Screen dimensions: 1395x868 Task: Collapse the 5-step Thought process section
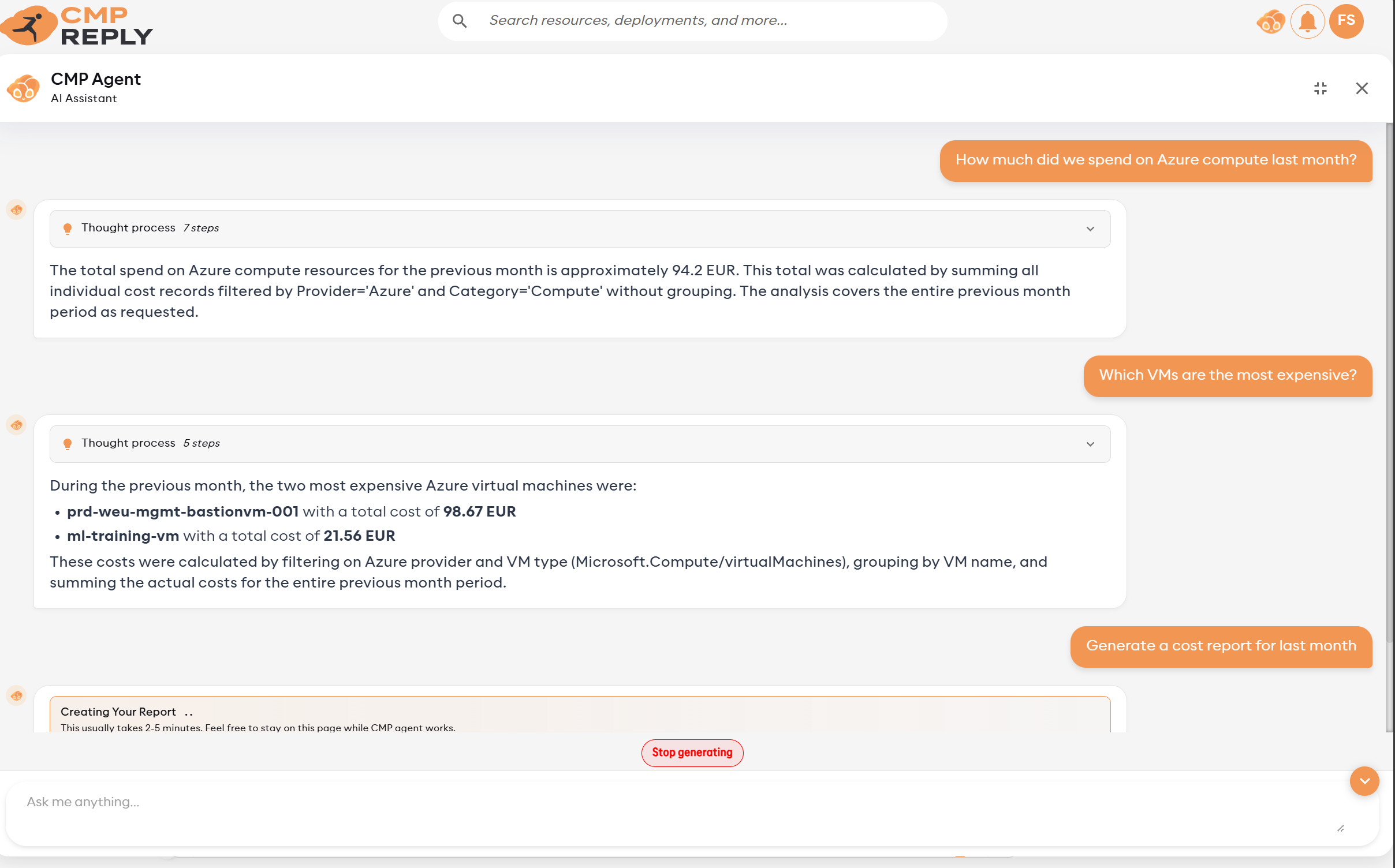point(1089,444)
